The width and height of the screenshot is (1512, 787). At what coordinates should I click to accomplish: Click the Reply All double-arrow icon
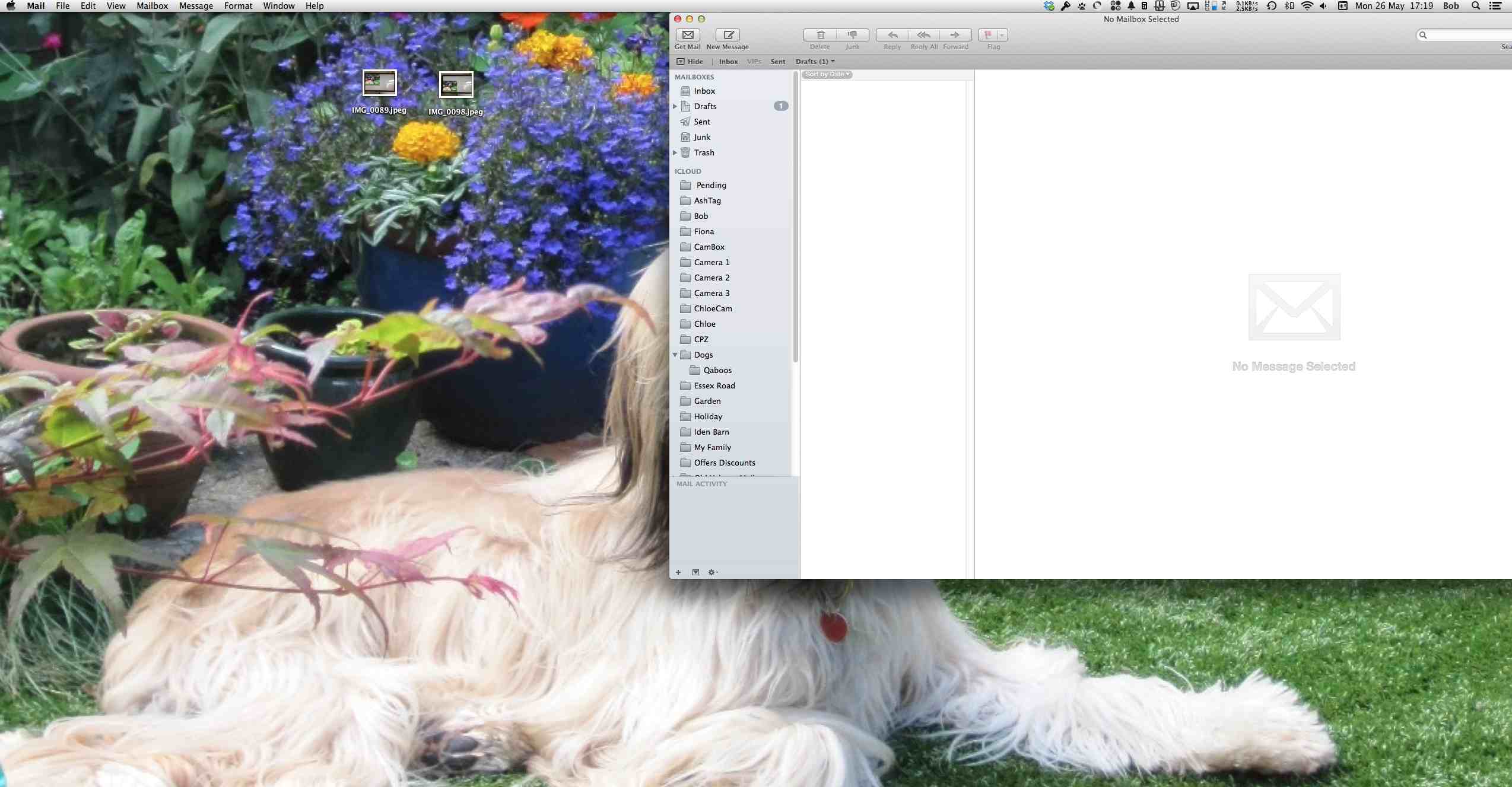coord(923,35)
